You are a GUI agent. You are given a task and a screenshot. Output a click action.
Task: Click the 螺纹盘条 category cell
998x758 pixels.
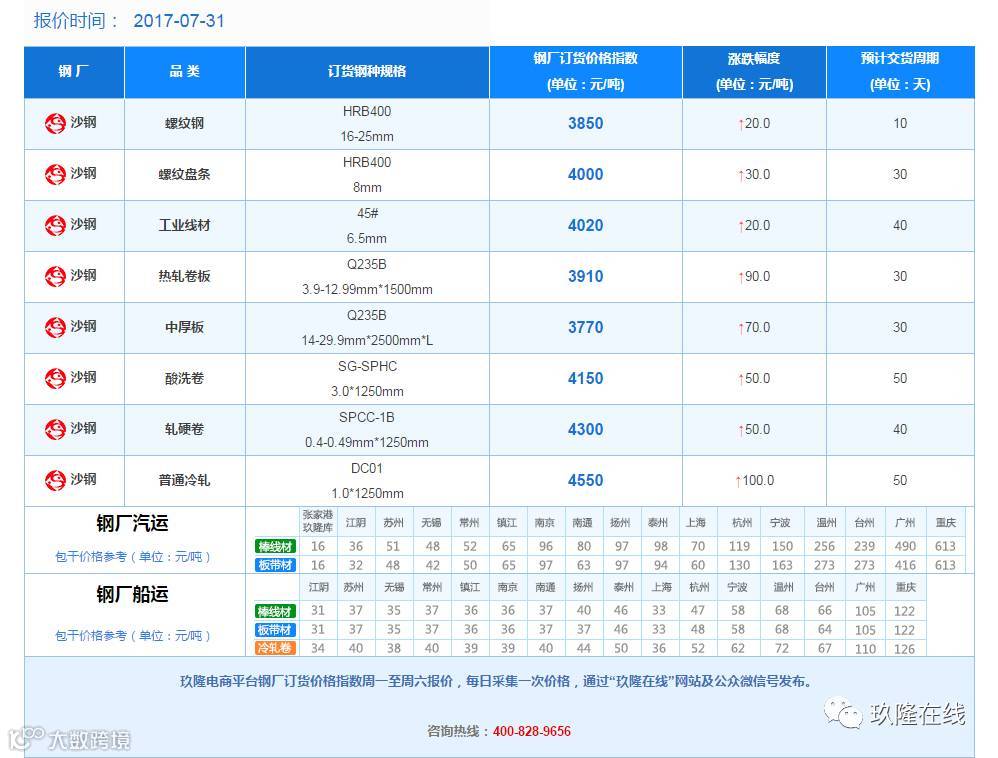pos(185,174)
